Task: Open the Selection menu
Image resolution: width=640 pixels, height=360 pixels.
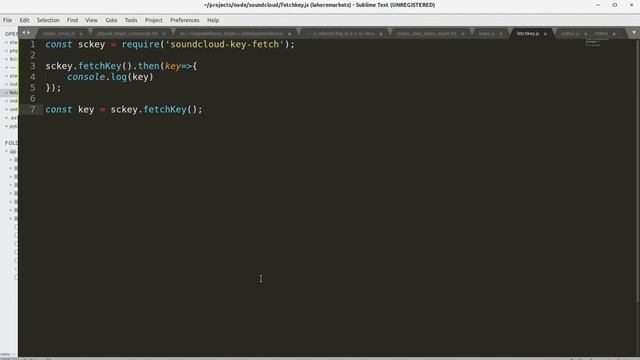Action: click(x=48, y=20)
